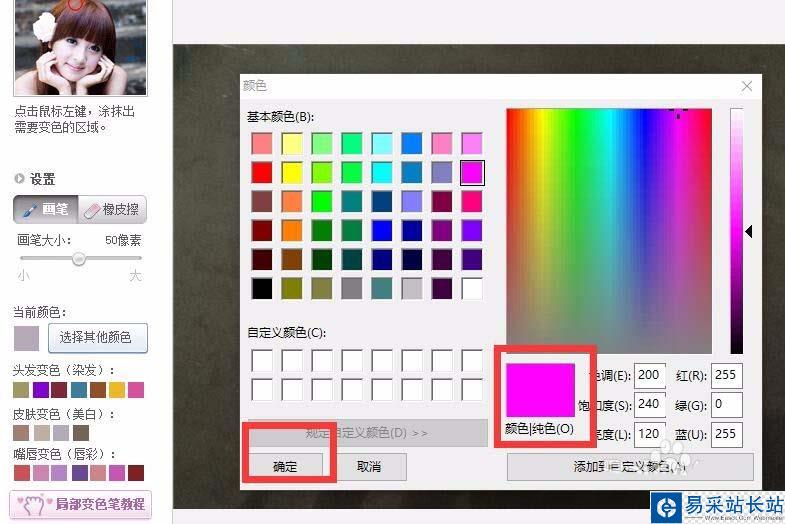Click the luminosity slider arrow
The height and width of the screenshot is (524, 785).
coord(749,231)
